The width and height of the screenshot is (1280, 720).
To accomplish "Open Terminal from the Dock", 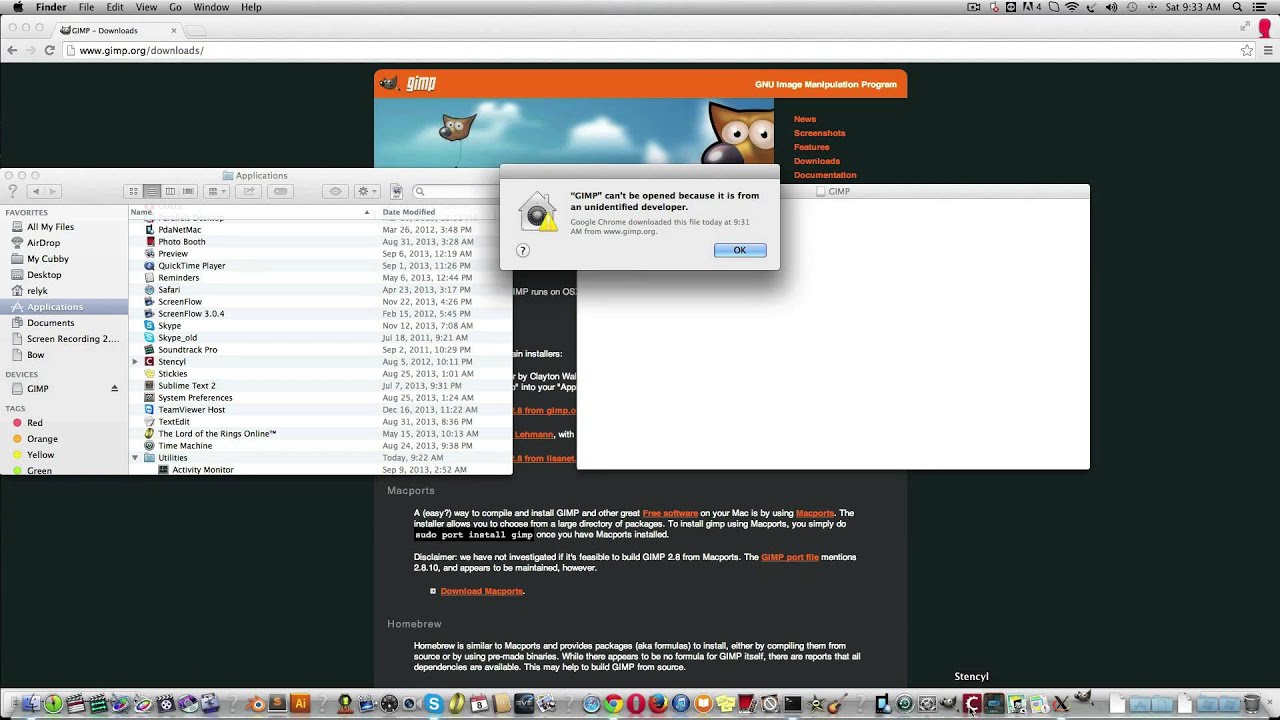I will [792, 704].
